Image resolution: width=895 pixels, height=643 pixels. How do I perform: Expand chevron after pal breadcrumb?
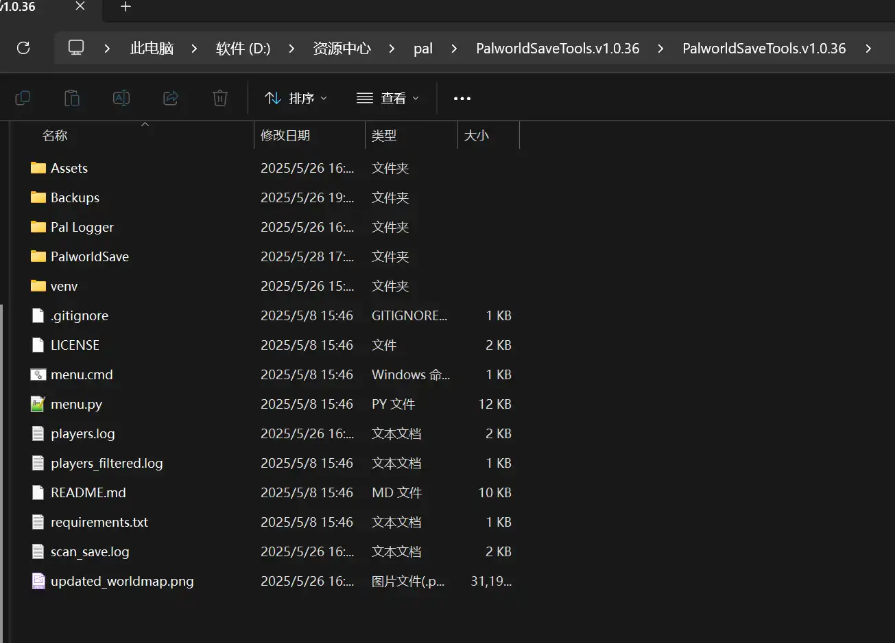pos(454,48)
